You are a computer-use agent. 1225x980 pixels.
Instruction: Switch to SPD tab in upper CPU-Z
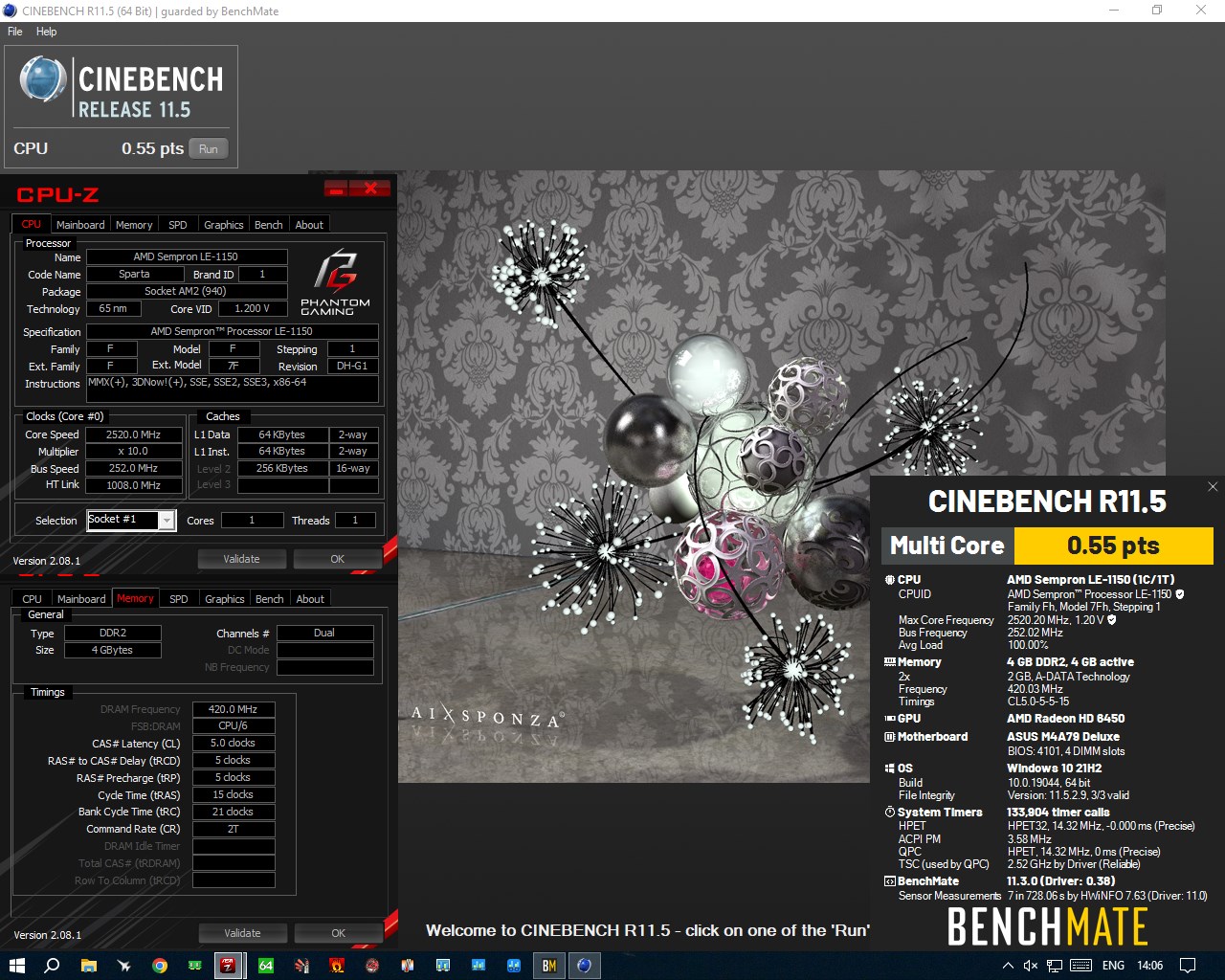click(x=178, y=225)
